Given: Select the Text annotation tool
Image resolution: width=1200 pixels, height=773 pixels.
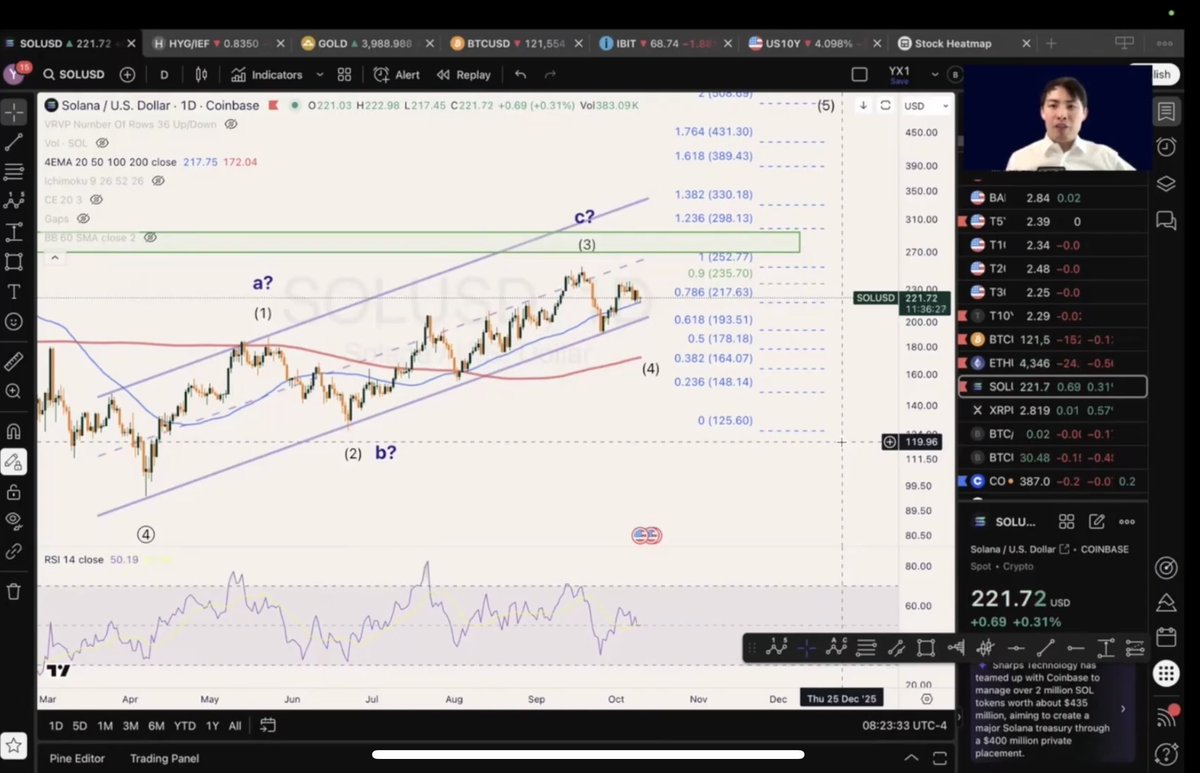Looking at the screenshot, I should (x=14, y=292).
